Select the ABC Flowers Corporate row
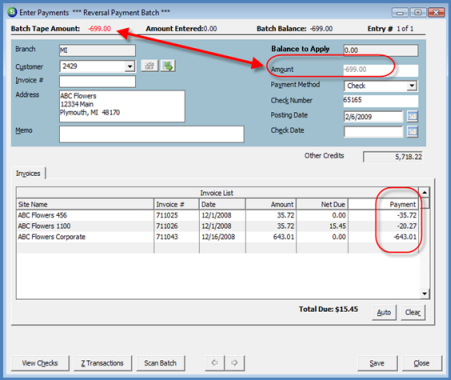The height and width of the screenshot is (380, 451). click(218, 237)
